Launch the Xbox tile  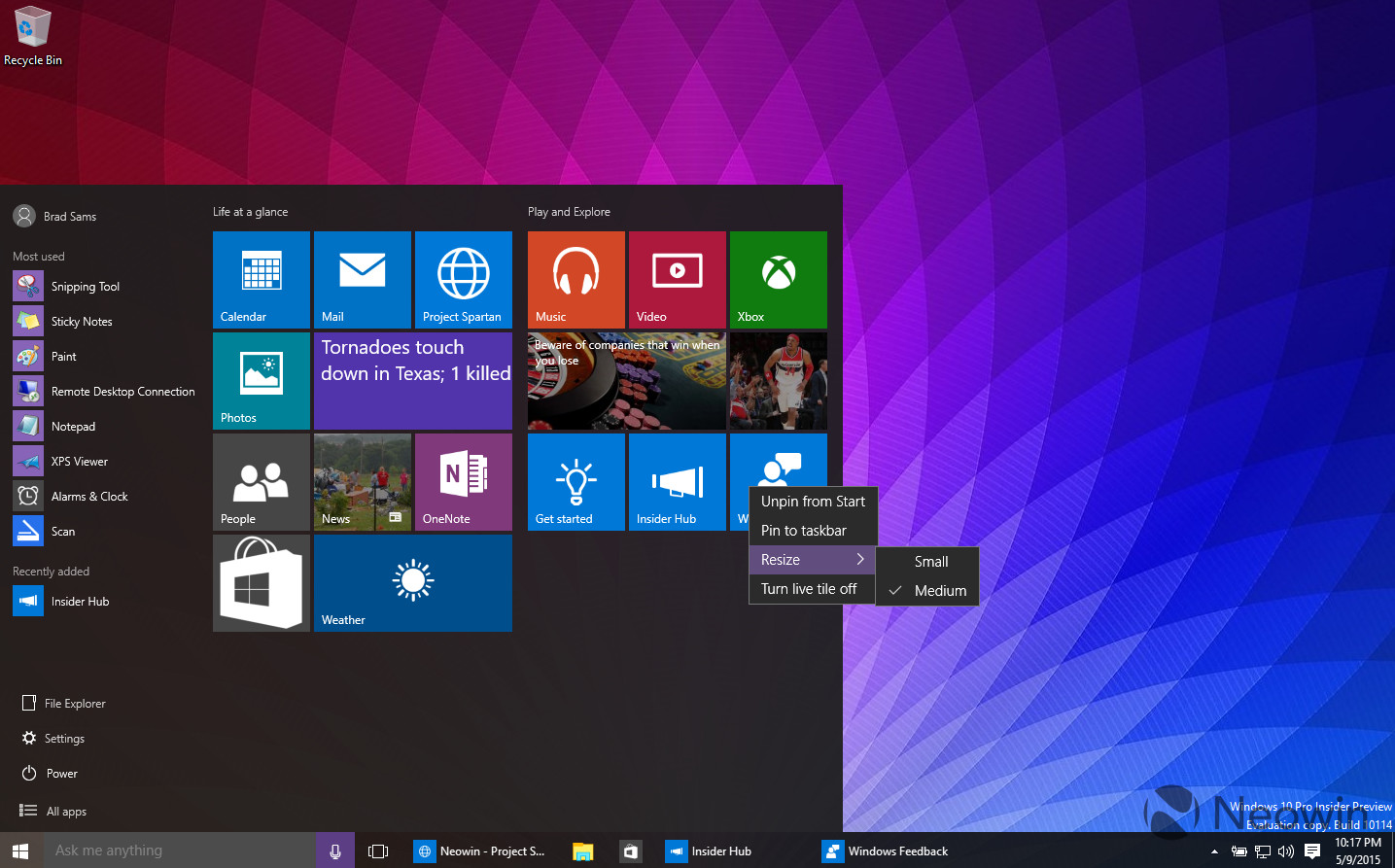(x=779, y=280)
